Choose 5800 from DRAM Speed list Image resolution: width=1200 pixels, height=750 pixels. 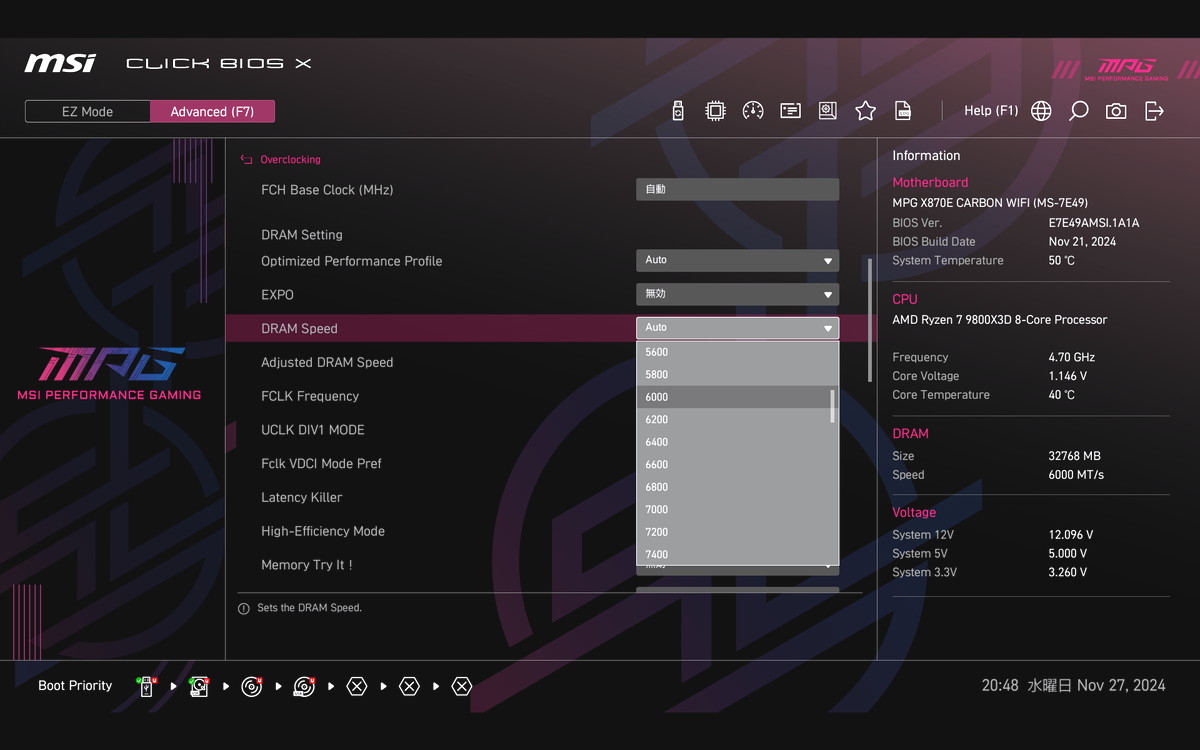tap(733, 375)
